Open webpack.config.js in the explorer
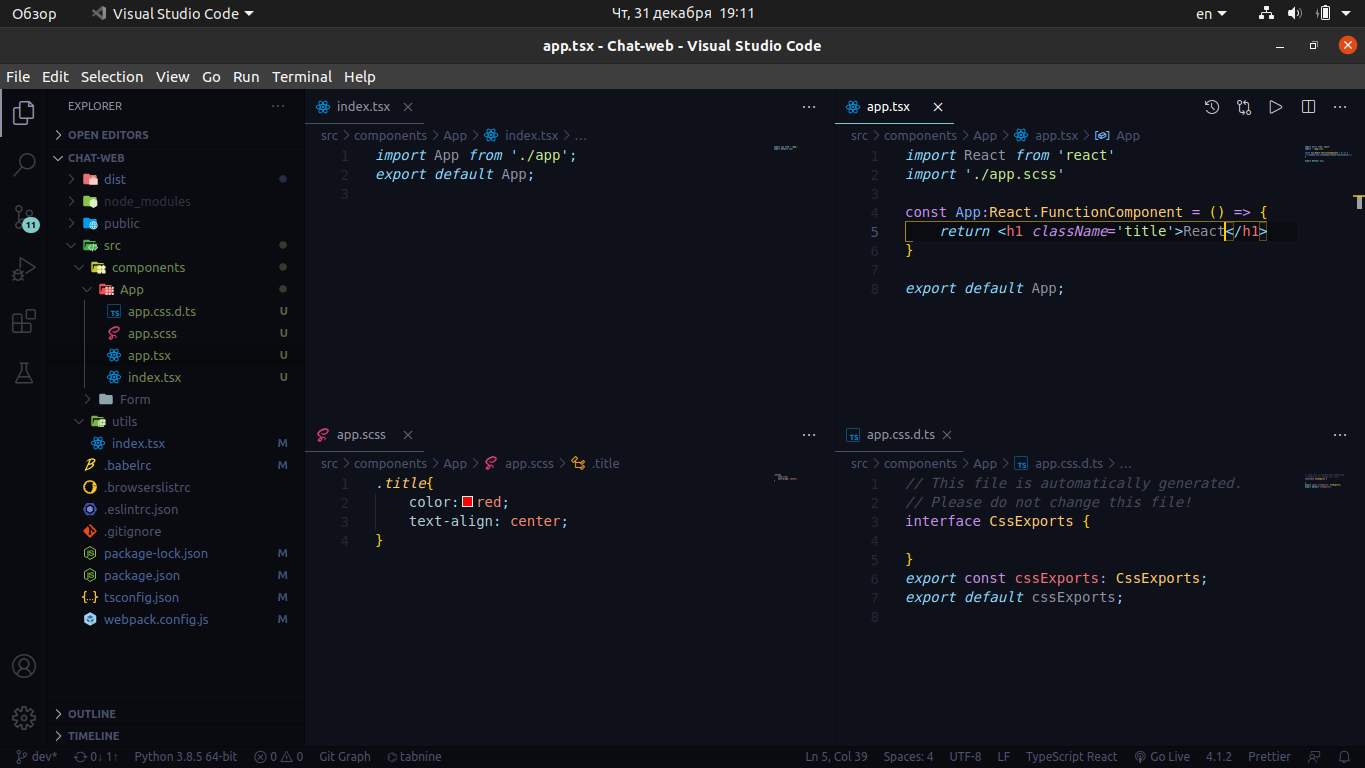 pyautogui.click(x=175, y=620)
